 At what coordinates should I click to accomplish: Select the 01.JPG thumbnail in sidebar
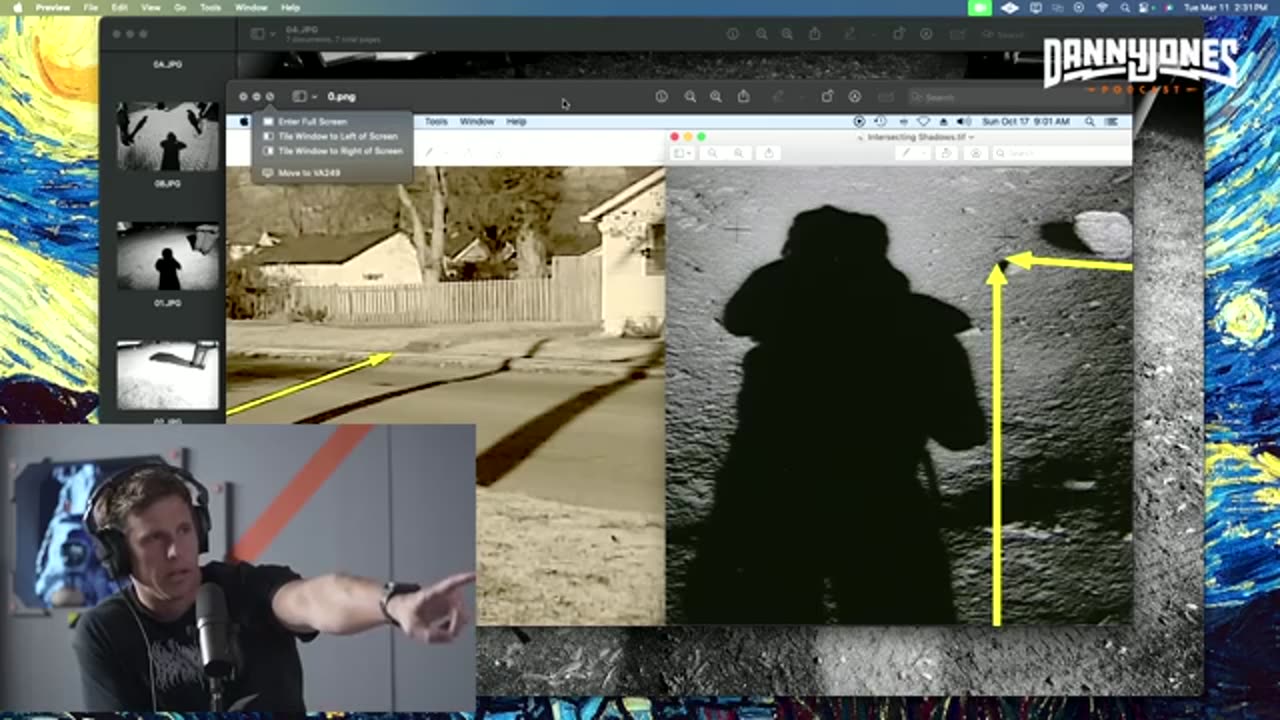coord(167,256)
